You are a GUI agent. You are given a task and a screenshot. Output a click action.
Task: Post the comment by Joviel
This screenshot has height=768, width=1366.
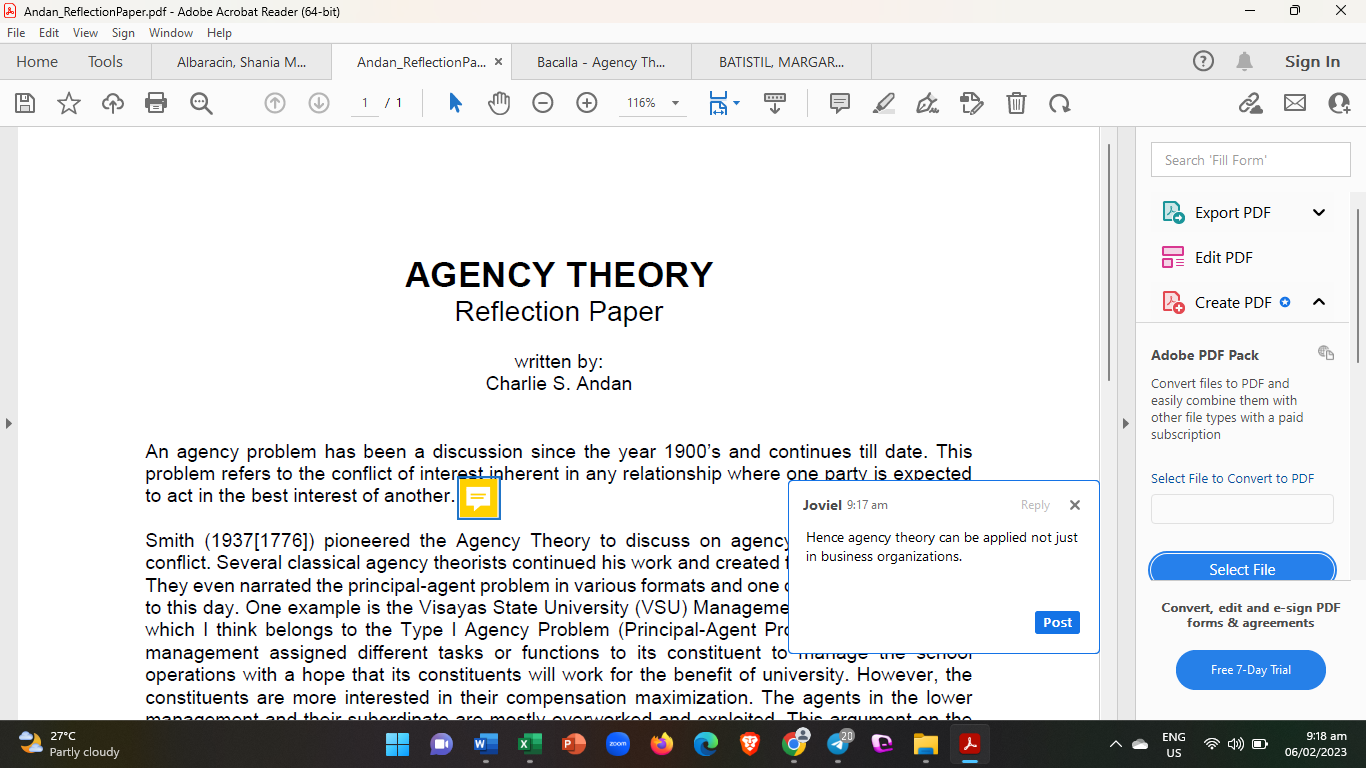[1057, 622]
